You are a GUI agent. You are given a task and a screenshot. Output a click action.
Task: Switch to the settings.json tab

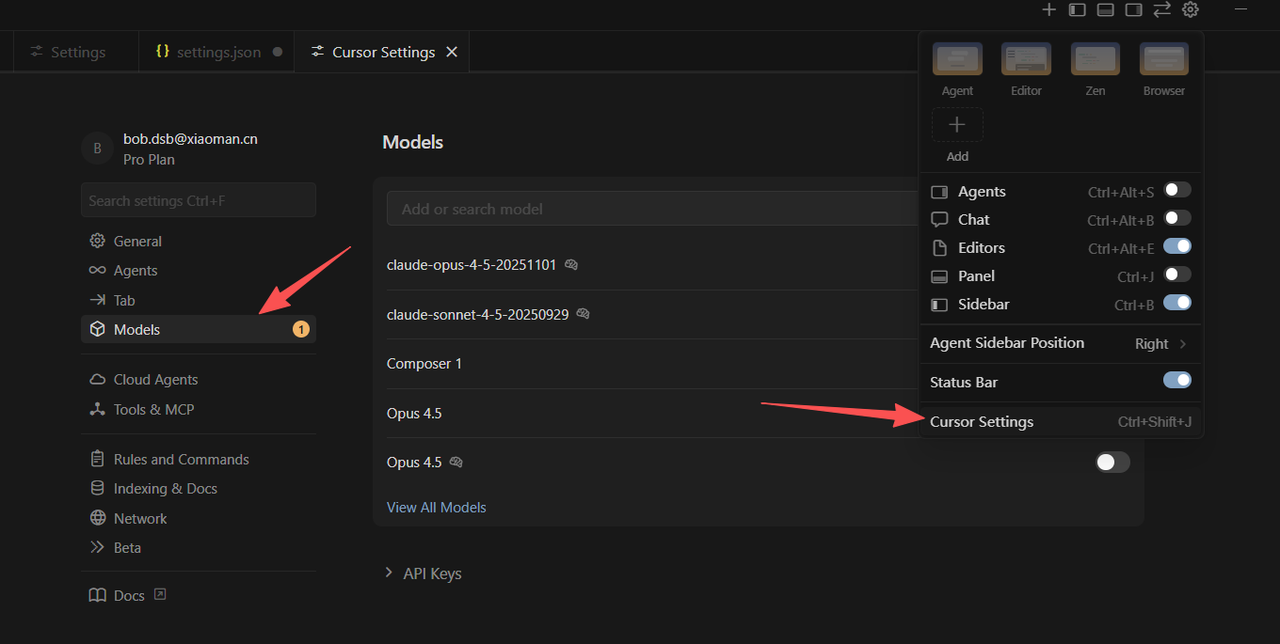[217, 52]
